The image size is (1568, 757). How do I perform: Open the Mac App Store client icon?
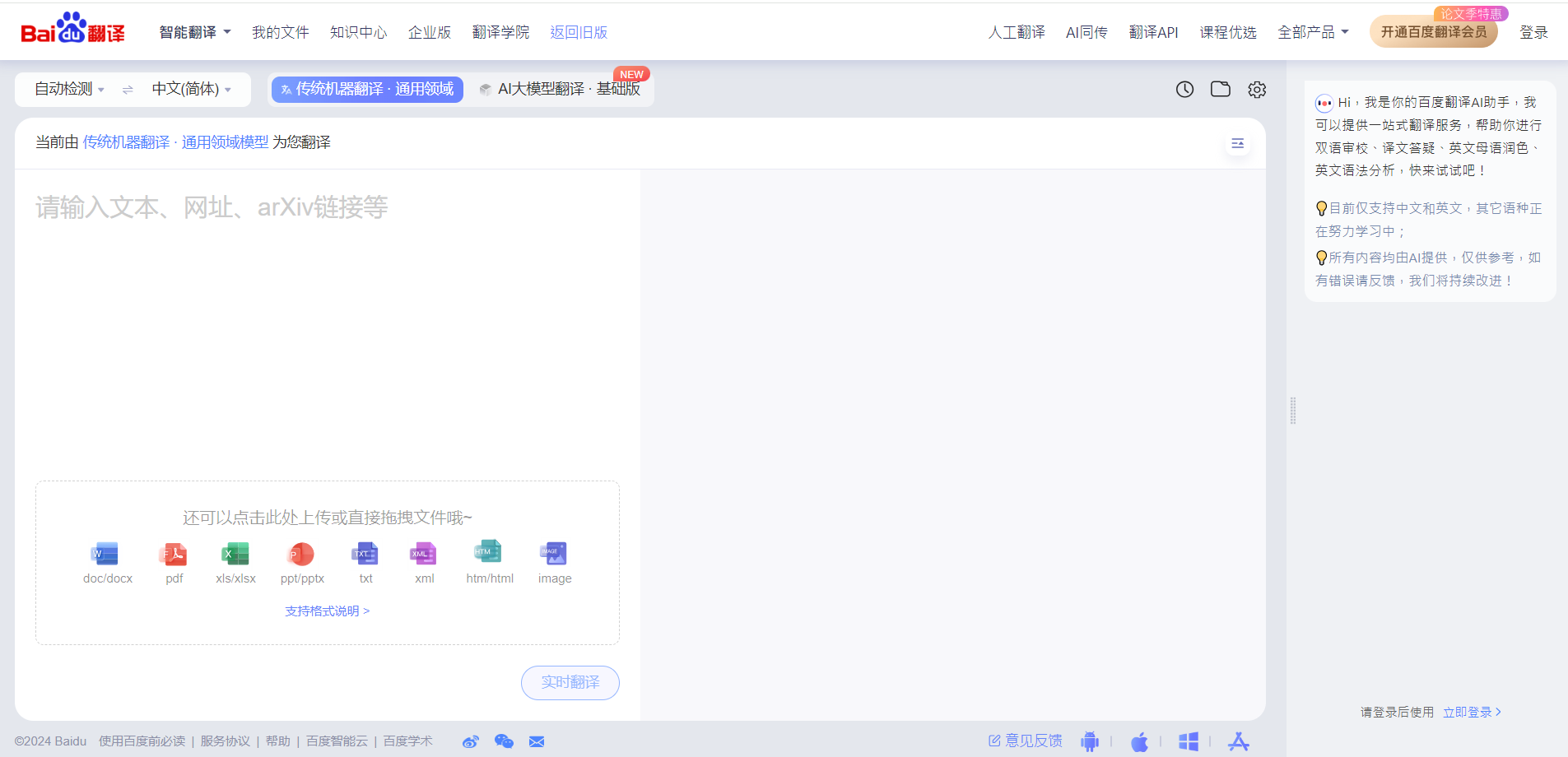coord(1239,741)
